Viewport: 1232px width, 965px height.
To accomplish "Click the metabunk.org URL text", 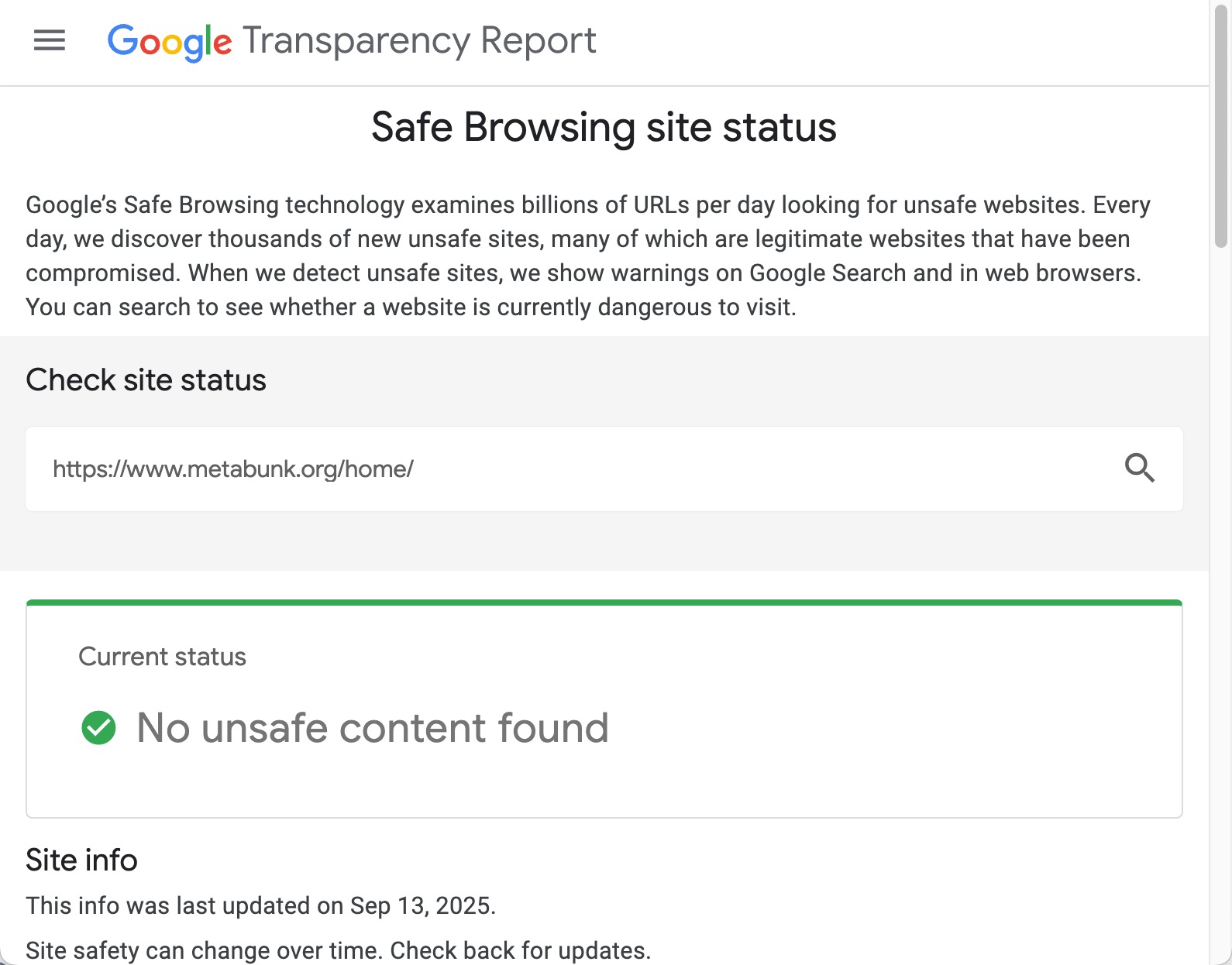I will click(232, 469).
